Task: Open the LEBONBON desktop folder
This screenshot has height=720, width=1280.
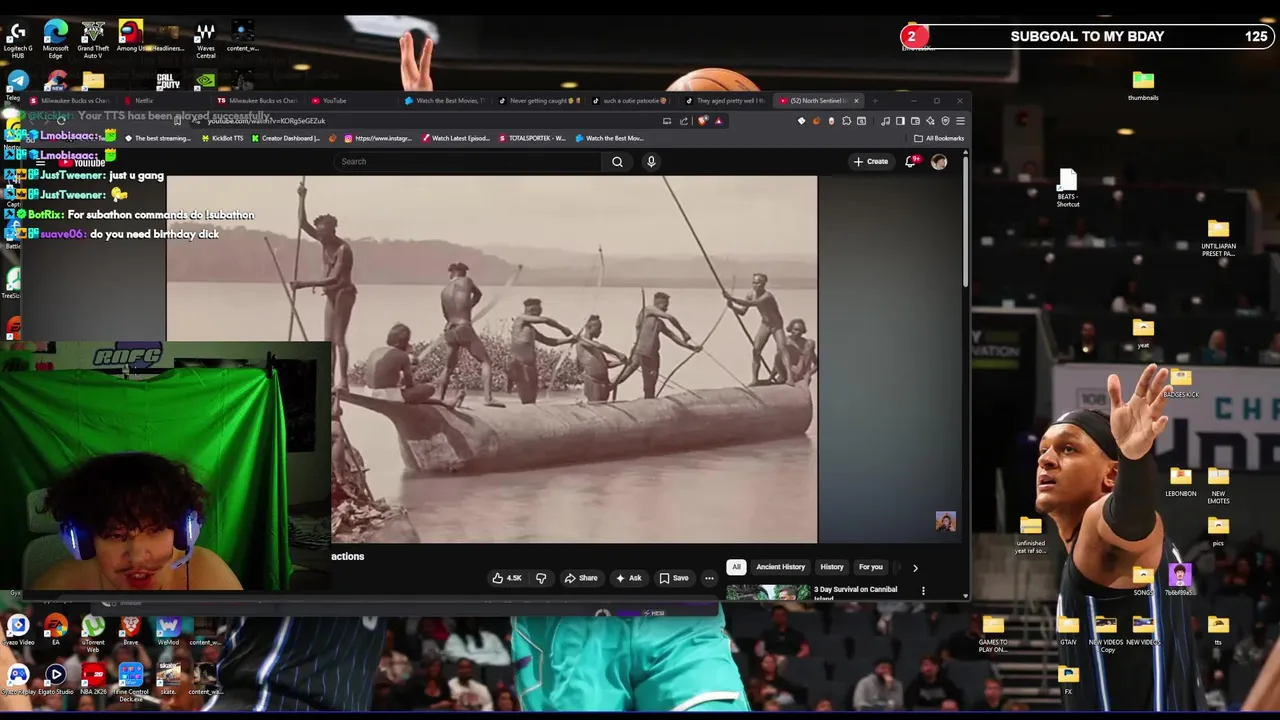Action: point(1180,482)
